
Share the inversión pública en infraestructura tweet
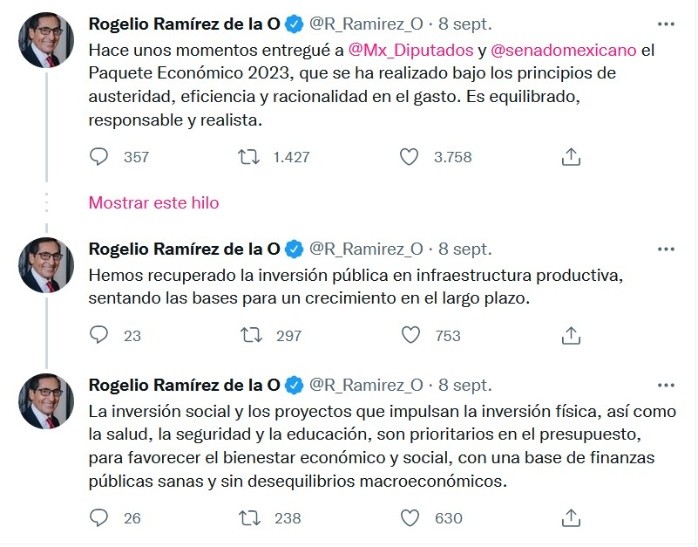point(571,335)
